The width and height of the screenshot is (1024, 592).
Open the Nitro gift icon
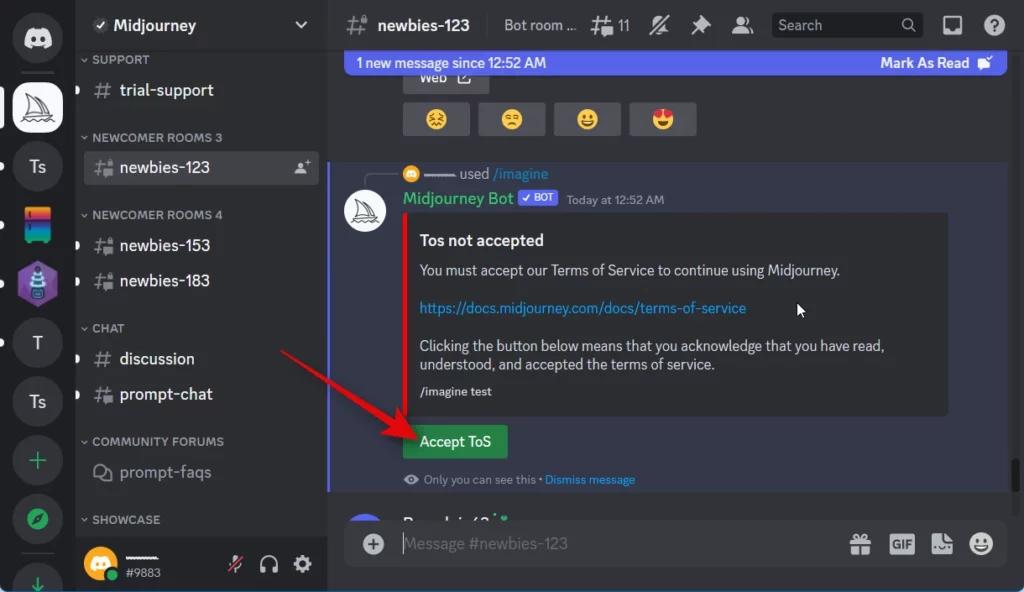coord(860,544)
